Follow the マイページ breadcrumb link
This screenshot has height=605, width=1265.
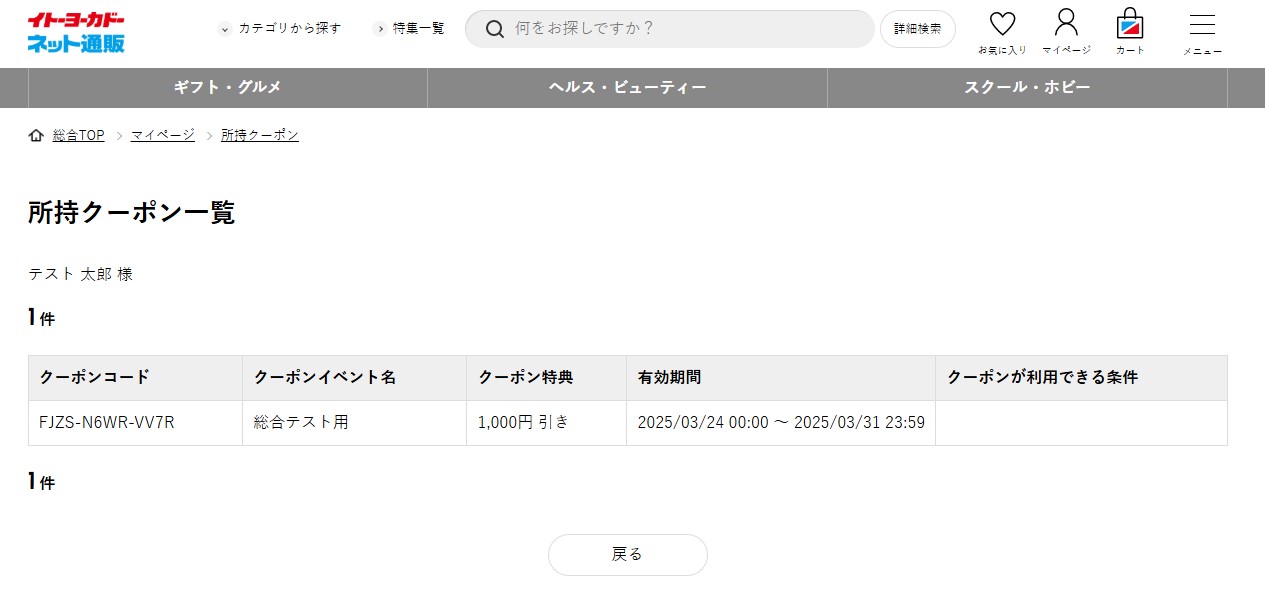tap(163, 135)
